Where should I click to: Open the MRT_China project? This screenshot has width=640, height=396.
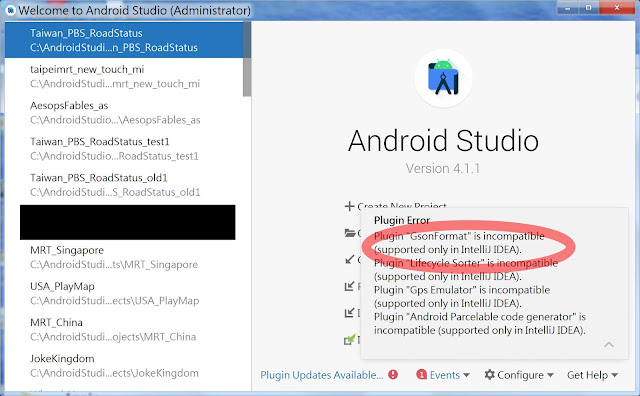124,329
